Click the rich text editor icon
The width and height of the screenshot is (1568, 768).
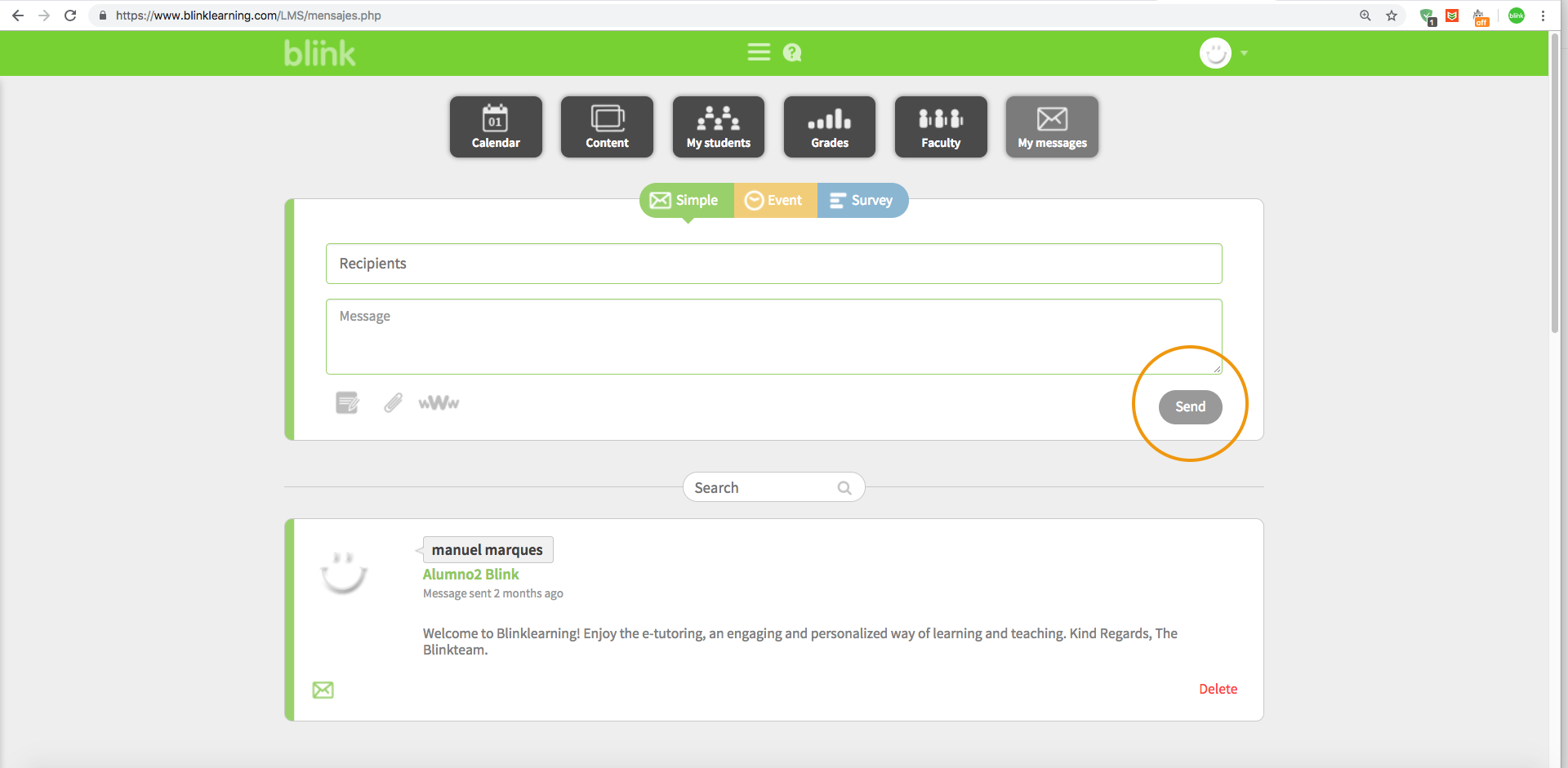(x=347, y=402)
